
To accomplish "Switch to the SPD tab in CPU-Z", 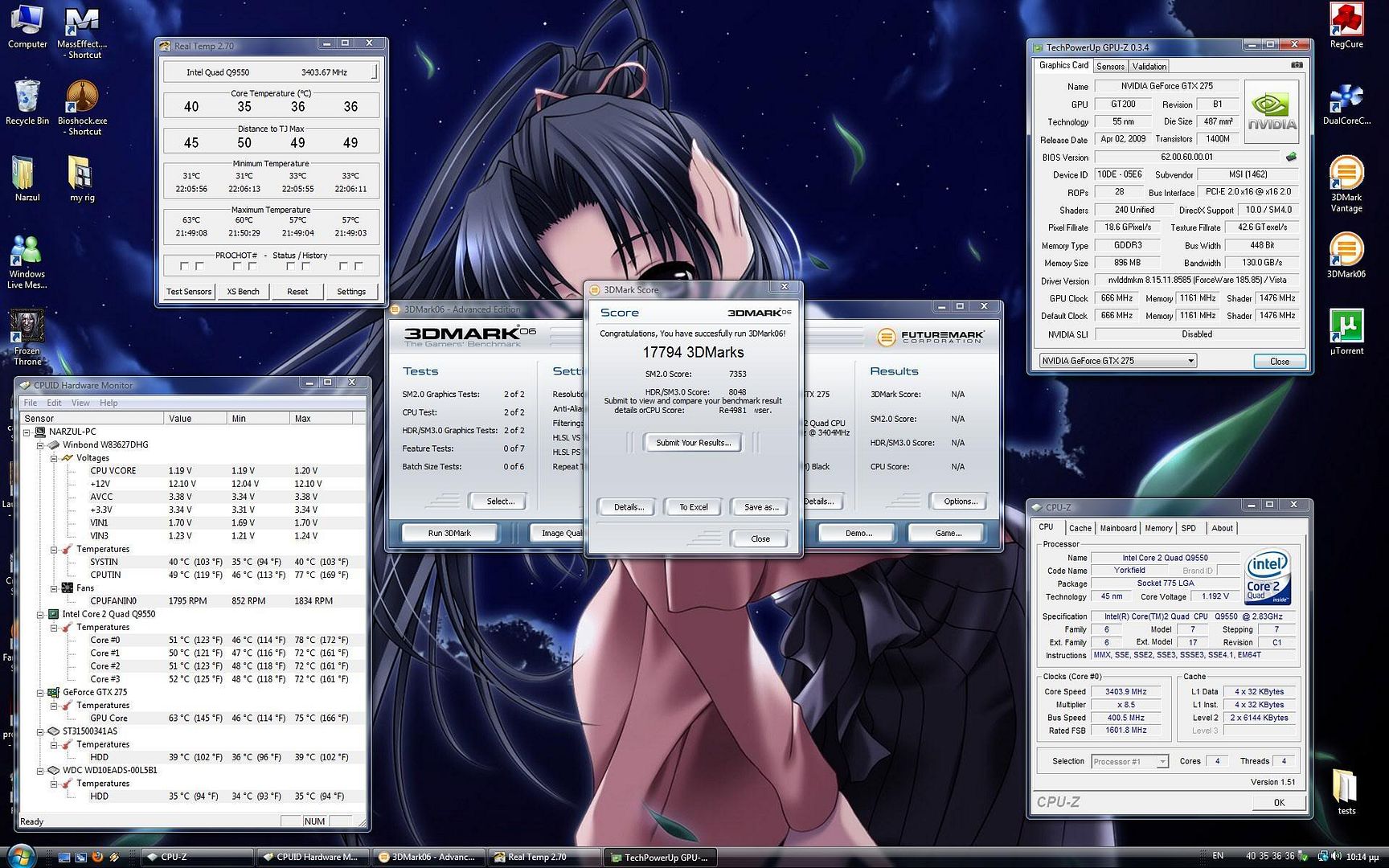I will [1189, 528].
